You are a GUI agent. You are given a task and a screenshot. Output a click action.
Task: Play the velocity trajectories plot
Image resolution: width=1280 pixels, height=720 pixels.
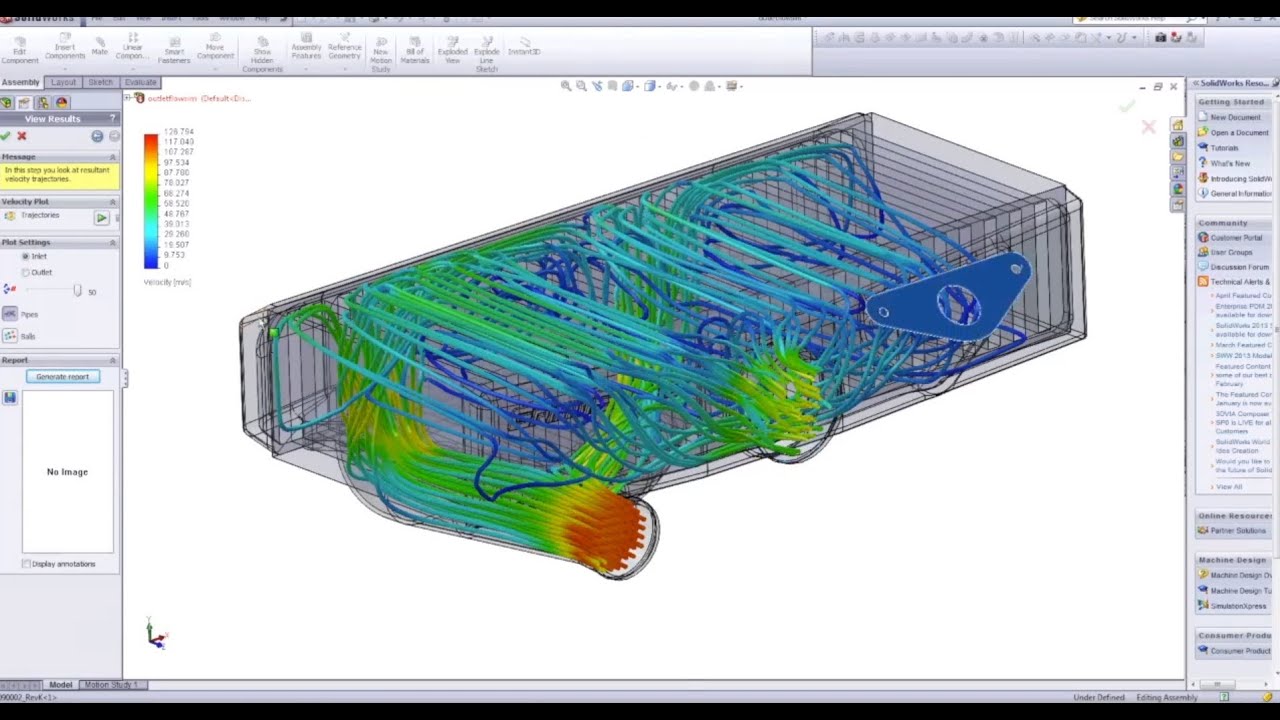[x=101, y=217]
